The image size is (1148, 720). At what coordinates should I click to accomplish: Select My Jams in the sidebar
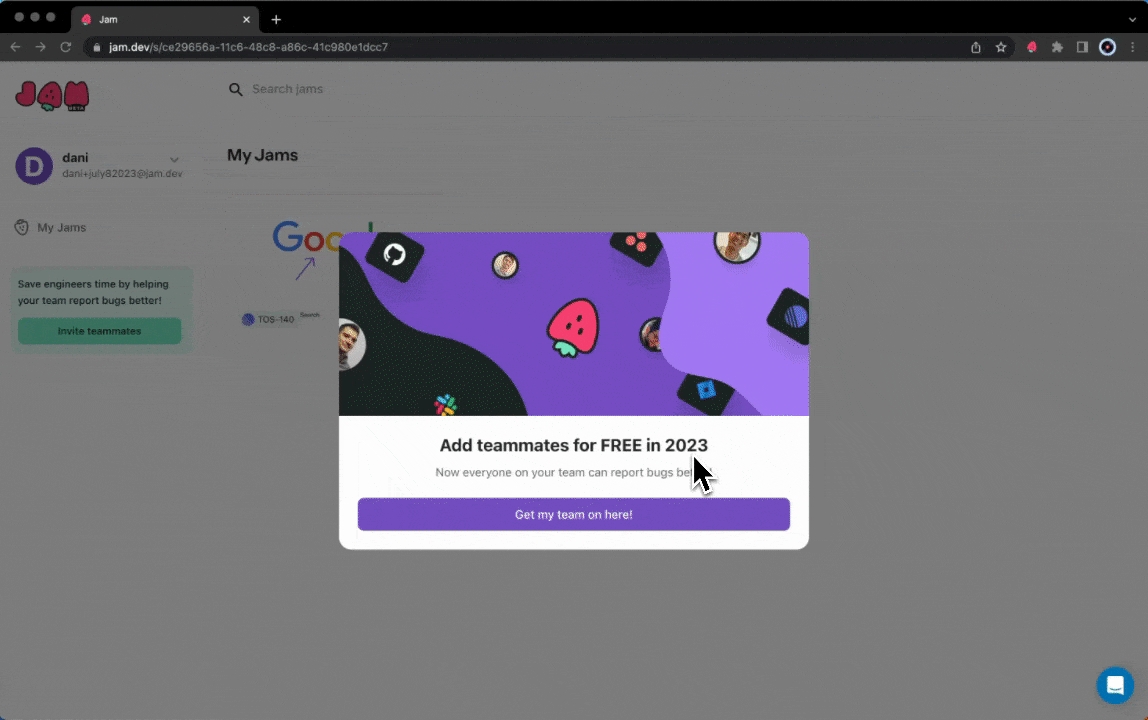coord(61,228)
